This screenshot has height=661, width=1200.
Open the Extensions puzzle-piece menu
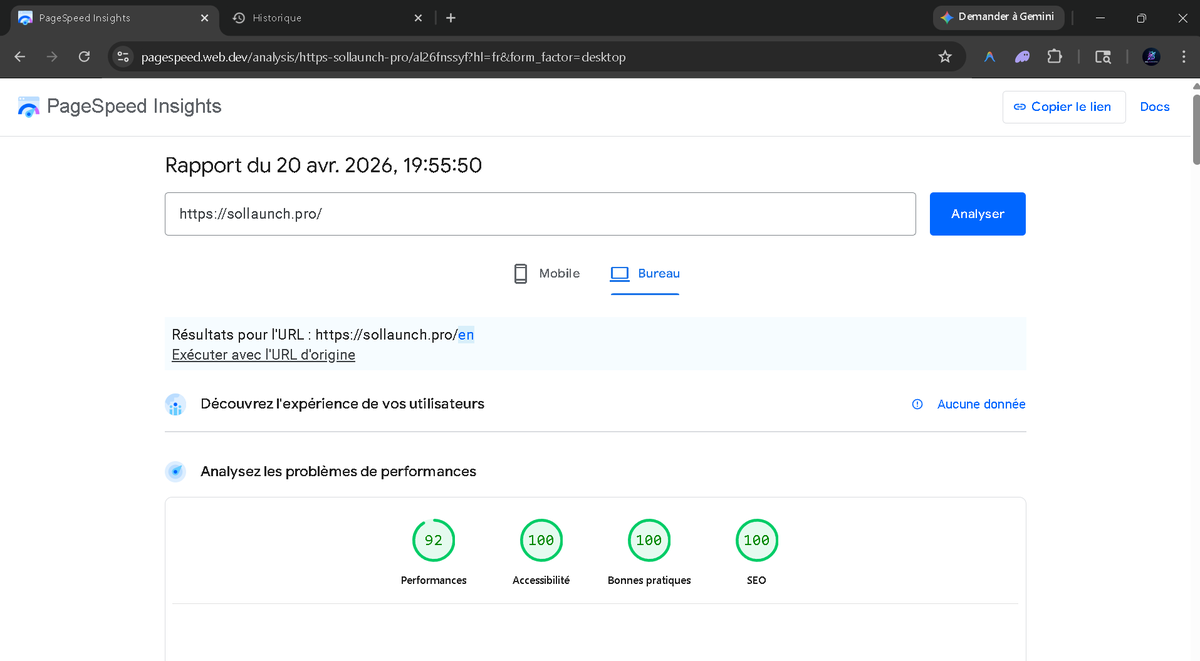[x=1054, y=57]
